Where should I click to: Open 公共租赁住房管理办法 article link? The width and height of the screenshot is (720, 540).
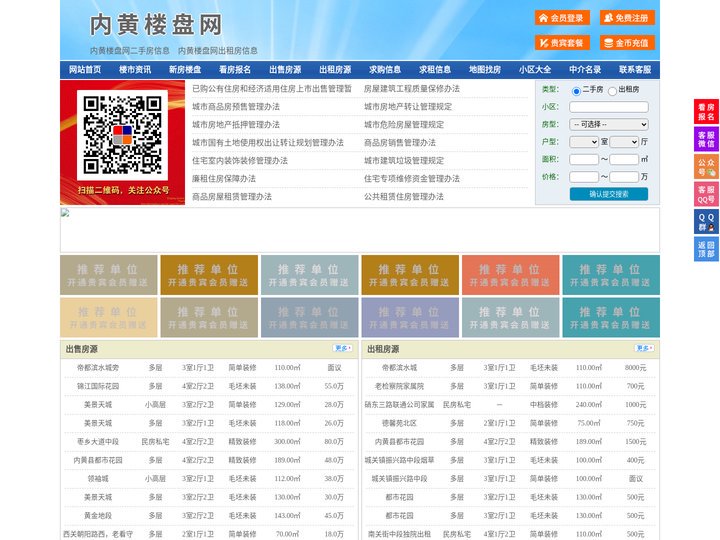click(x=404, y=197)
